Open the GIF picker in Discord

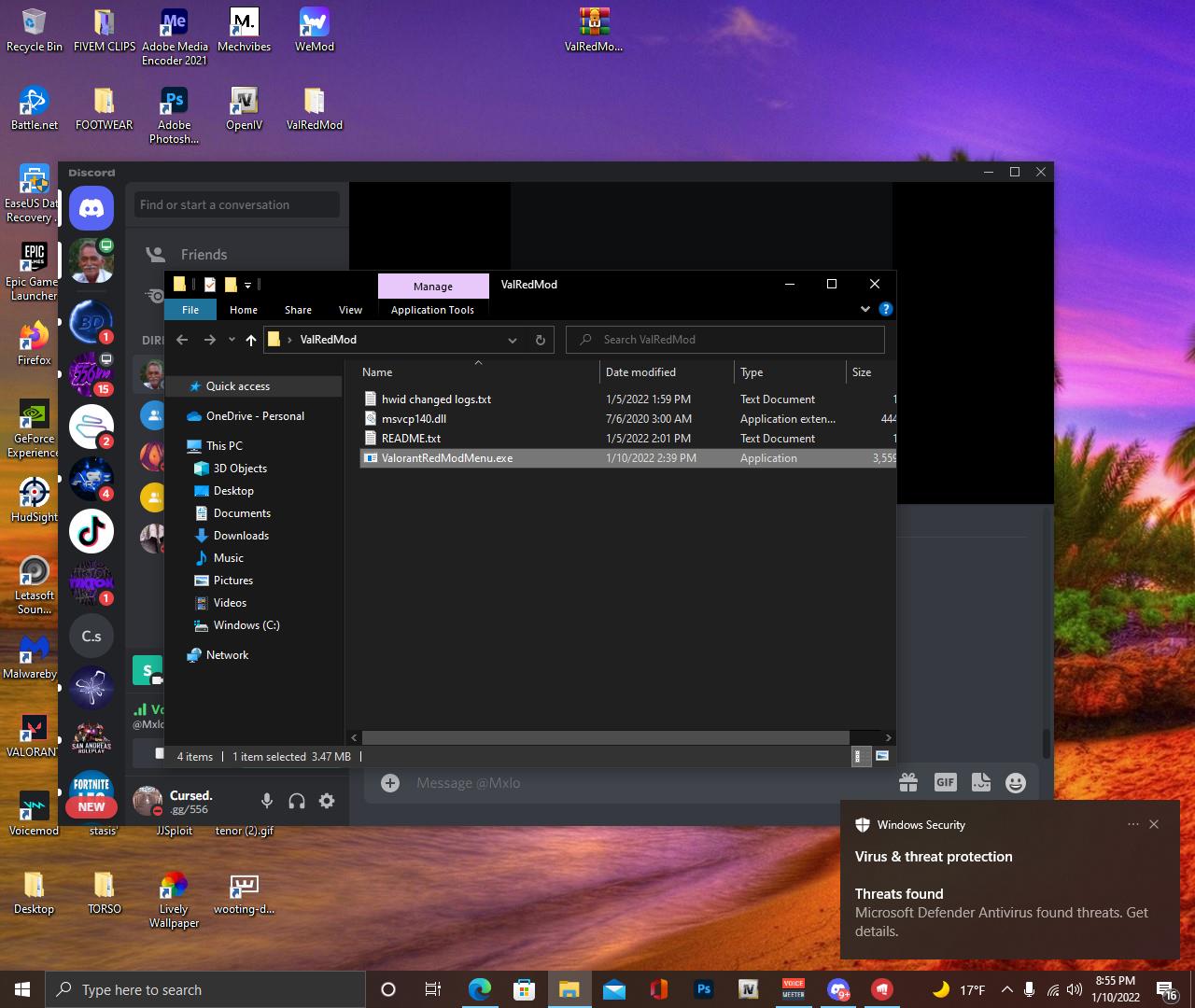[945, 783]
